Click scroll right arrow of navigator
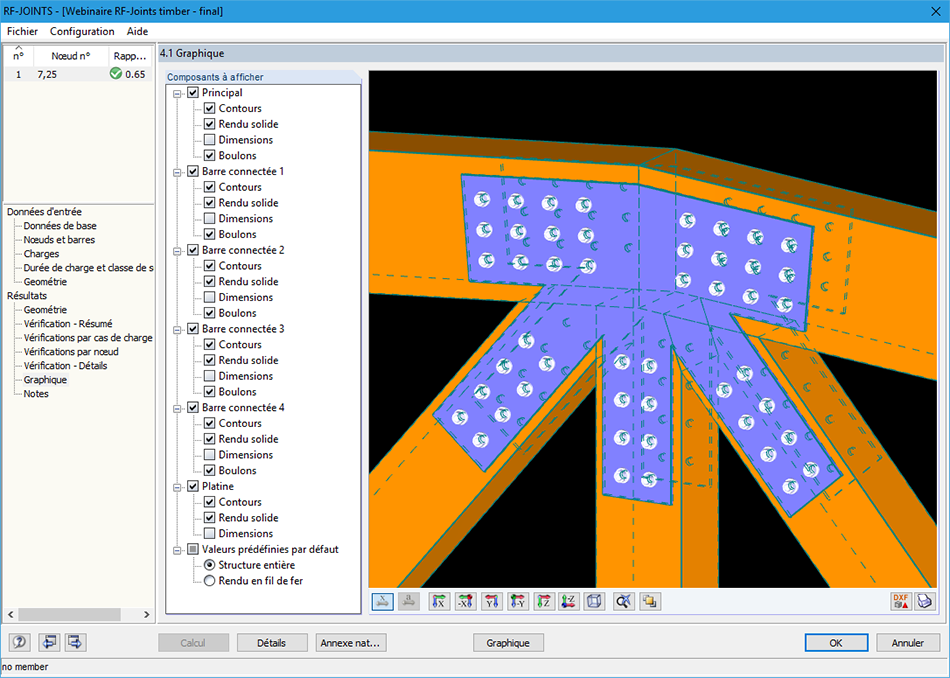Screen dimensions: 950x678 click(146, 614)
